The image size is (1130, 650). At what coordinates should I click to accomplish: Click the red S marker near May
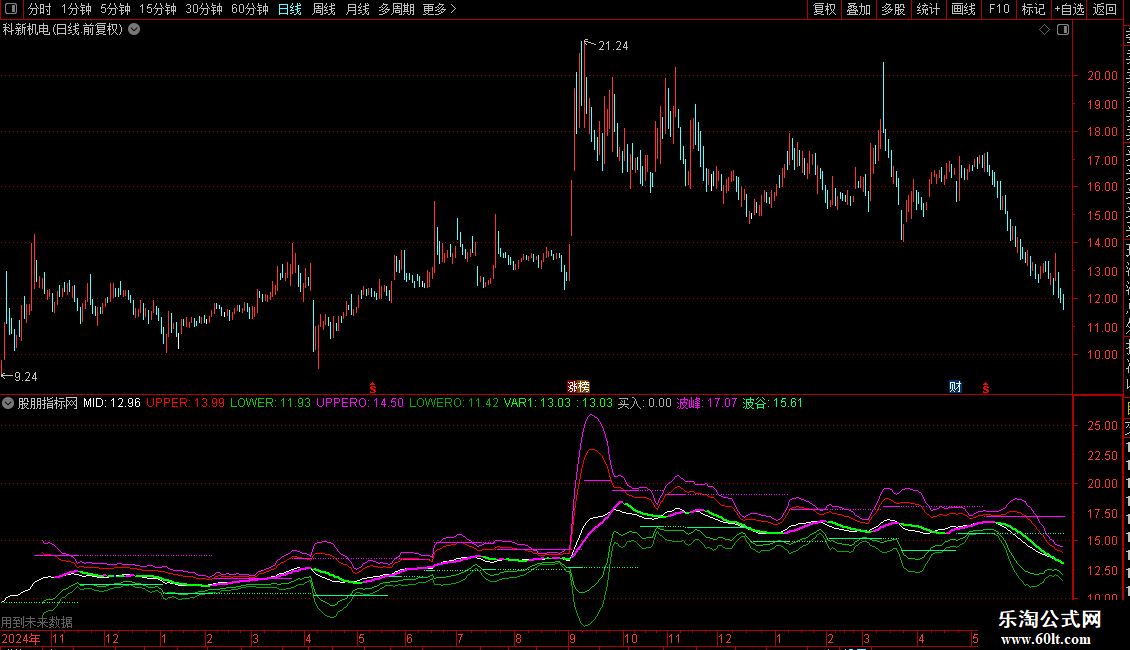[x=986, y=388]
